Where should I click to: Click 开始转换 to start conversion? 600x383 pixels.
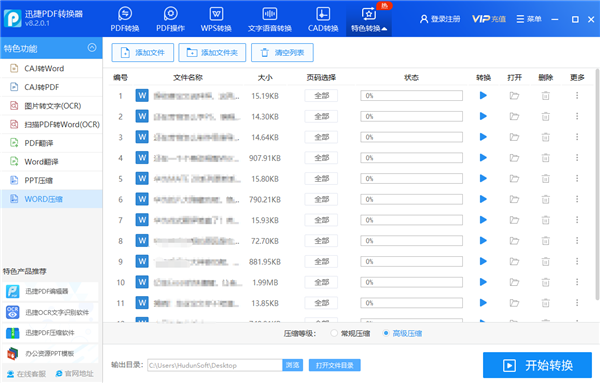pos(537,365)
